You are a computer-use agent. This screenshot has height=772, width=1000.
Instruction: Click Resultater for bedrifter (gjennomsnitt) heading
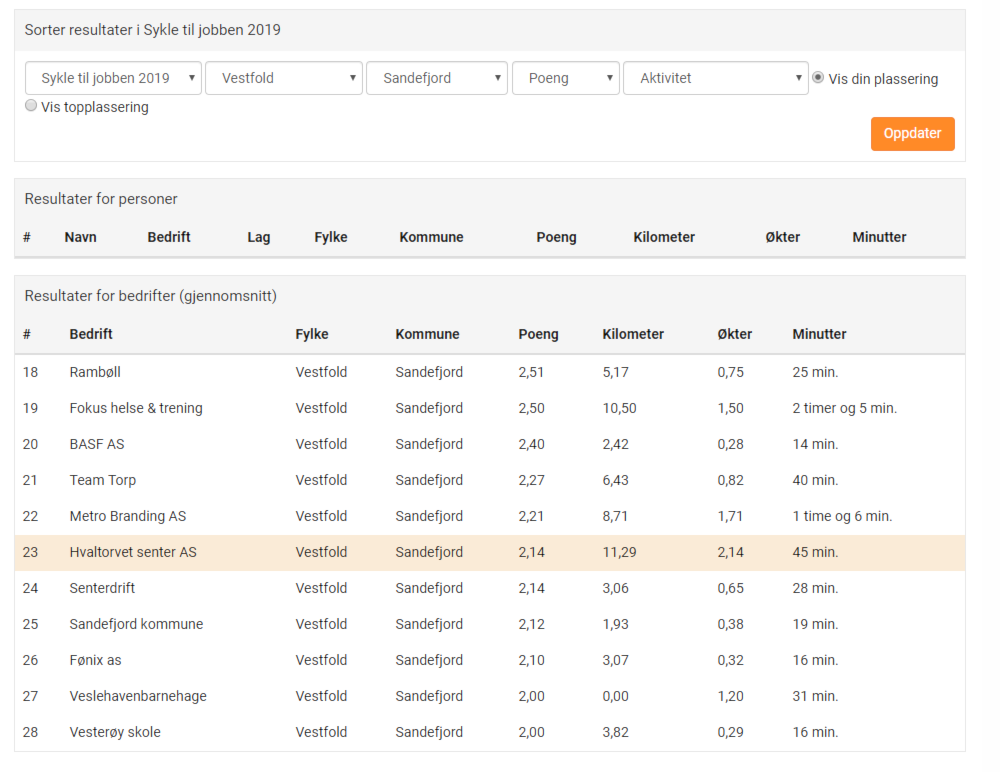coord(151,296)
